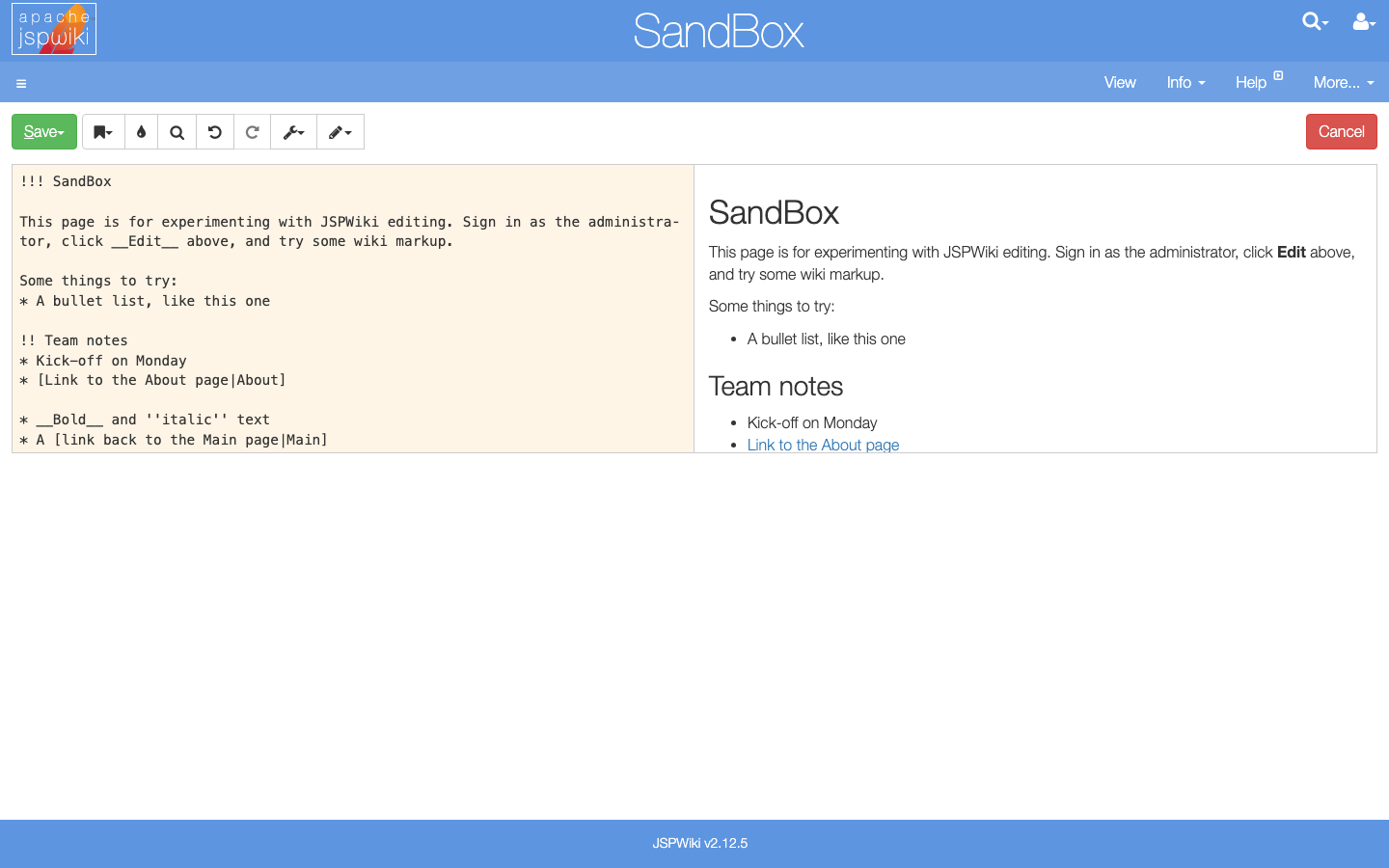Click the '!!! SandBox' line in editor
Viewport: 1389px width, 868px height.
[66, 181]
